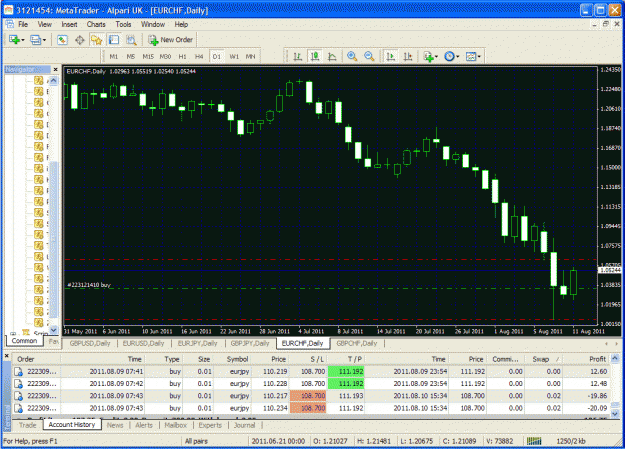Image resolution: width=625 pixels, height=449 pixels.
Task: Open the Journal terminal tab
Action: 244,425
